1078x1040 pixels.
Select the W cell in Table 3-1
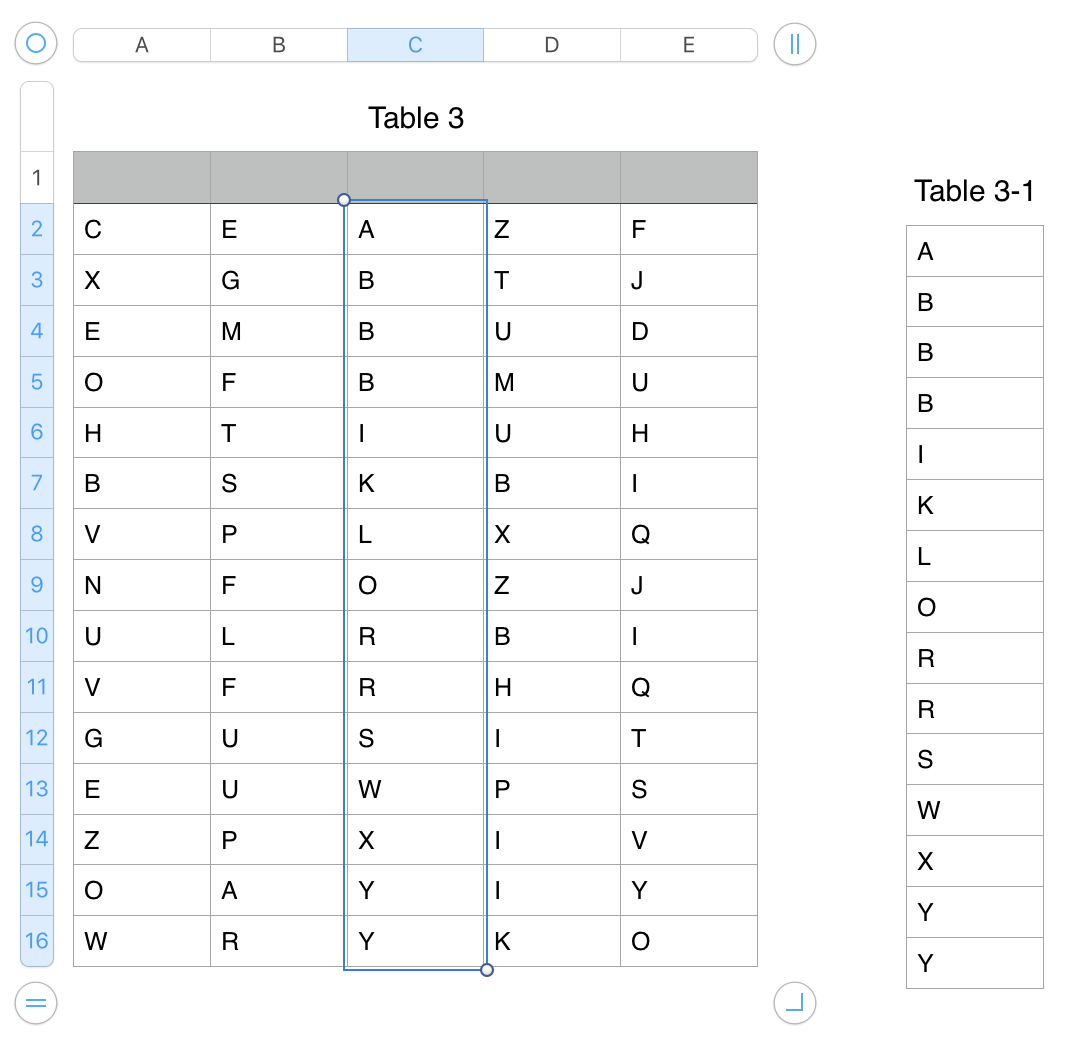point(974,810)
